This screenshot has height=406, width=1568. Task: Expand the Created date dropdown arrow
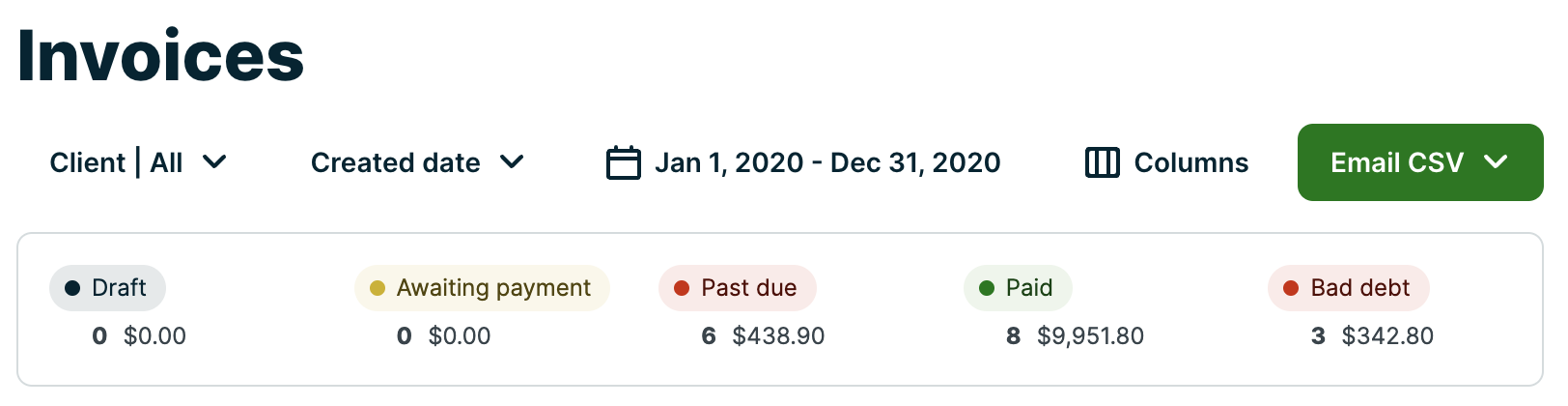(x=512, y=162)
